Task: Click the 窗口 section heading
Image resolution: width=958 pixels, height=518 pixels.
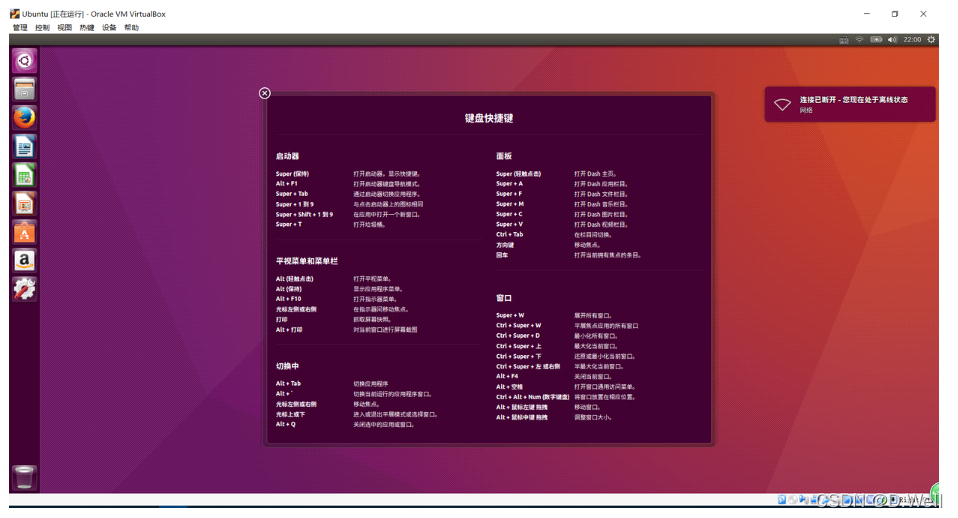Action: 504,298
